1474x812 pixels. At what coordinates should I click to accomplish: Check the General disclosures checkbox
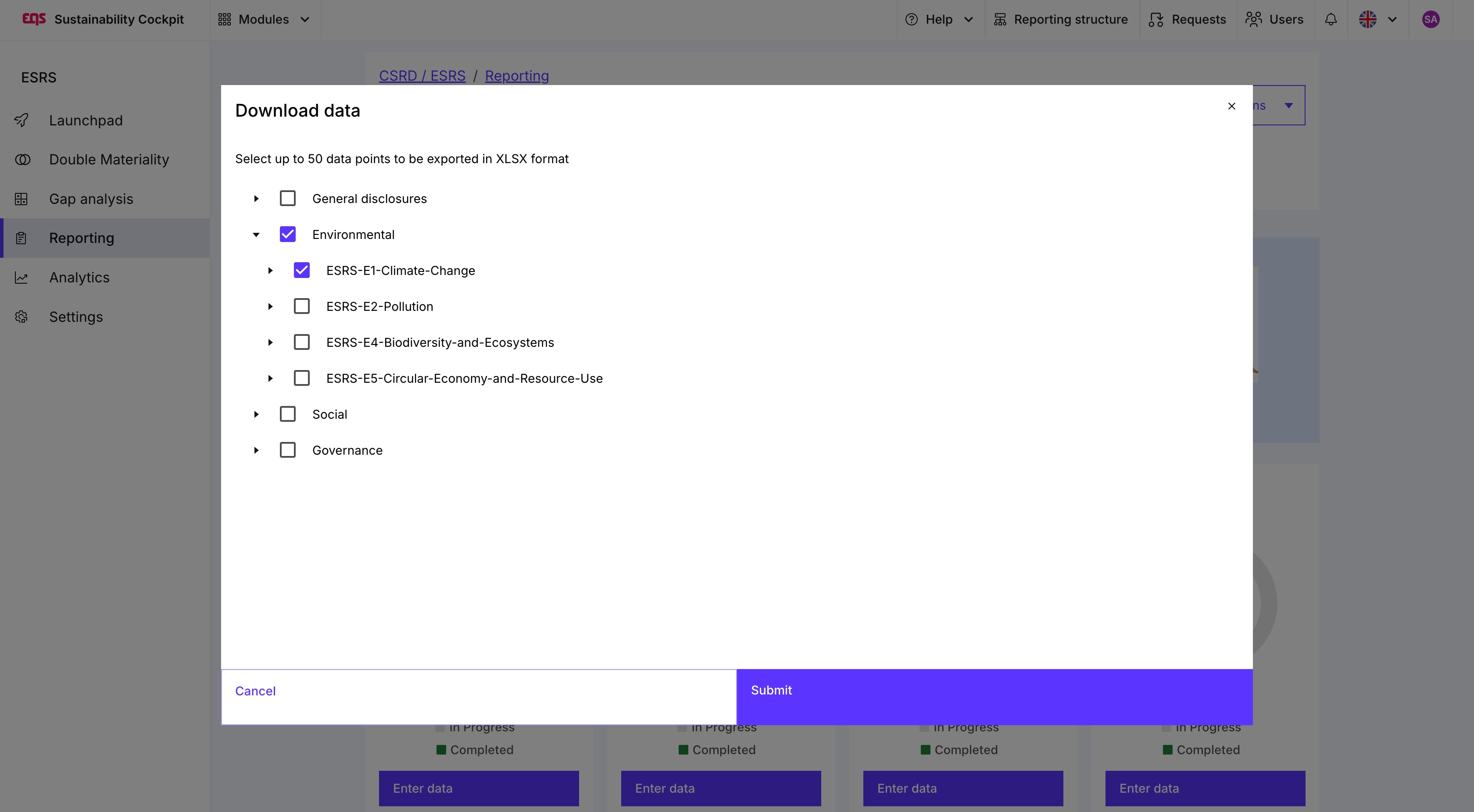(287, 199)
